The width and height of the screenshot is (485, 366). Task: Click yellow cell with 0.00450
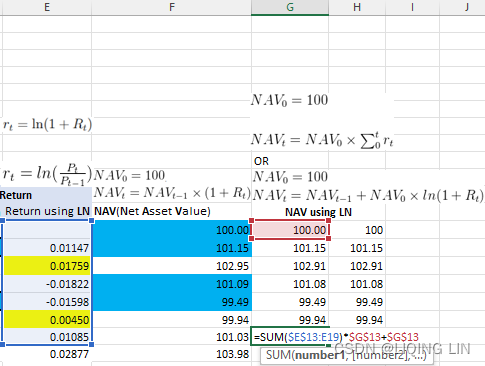[47, 320]
